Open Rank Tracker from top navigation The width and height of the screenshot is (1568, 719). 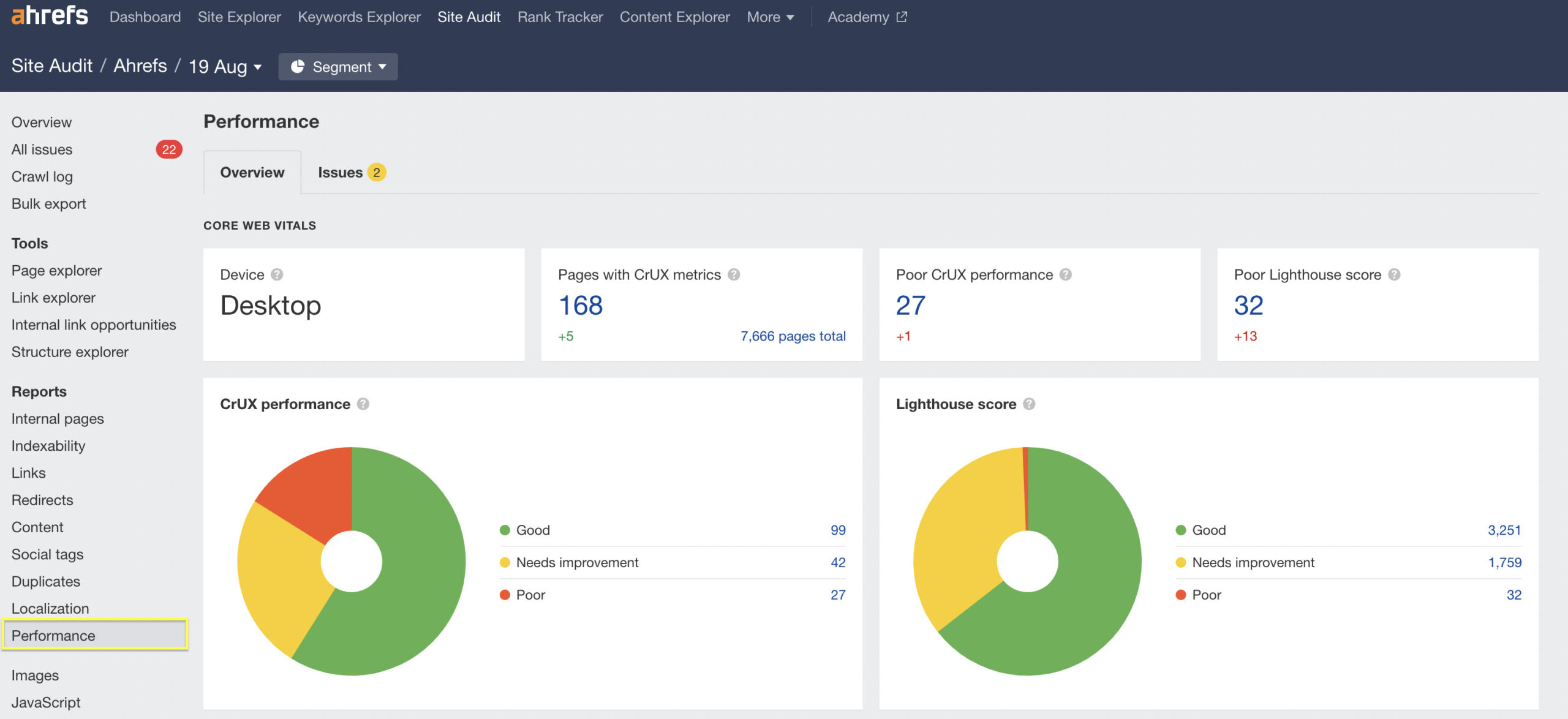click(x=559, y=17)
